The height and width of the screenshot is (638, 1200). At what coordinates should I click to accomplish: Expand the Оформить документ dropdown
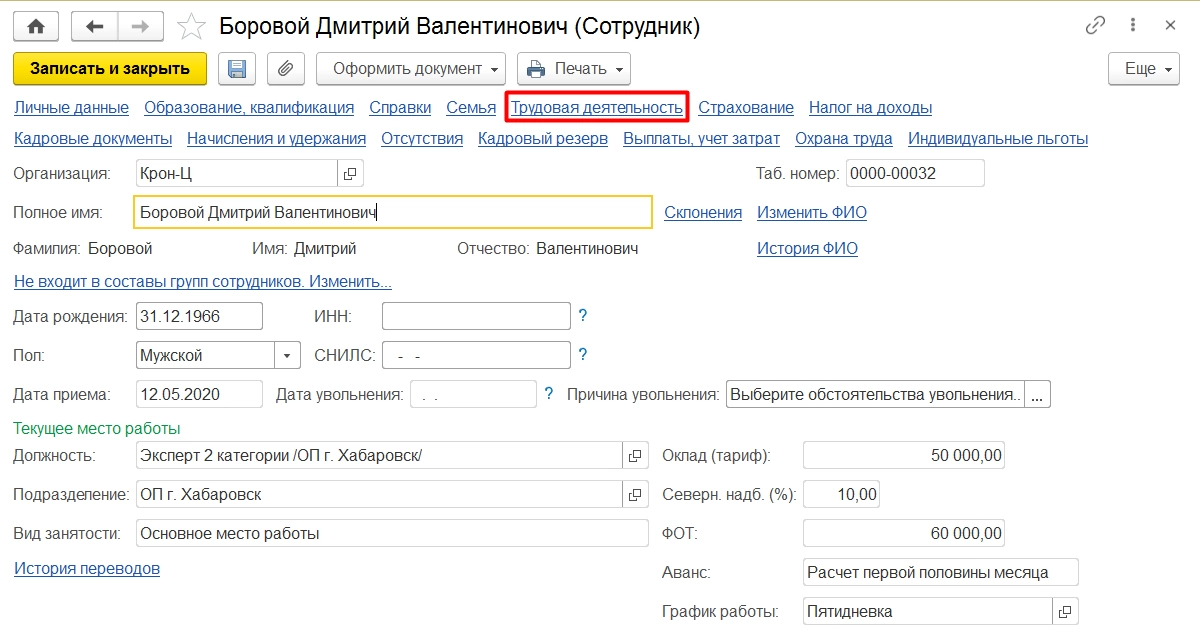(411, 69)
